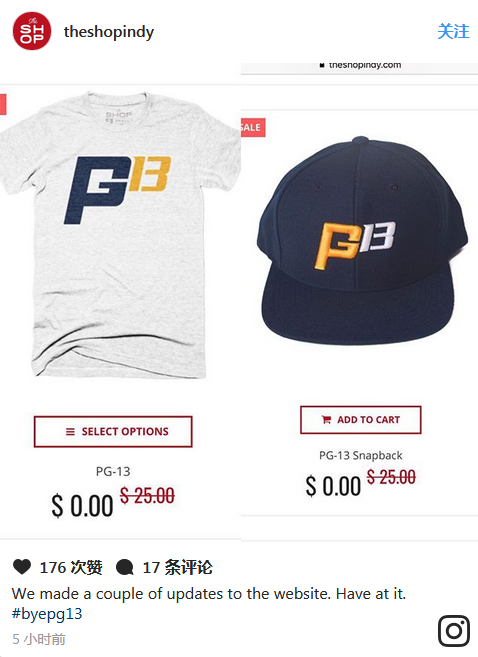Open theshopindy username link
This screenshot has width=478, height=657.
tap(109, 32)
